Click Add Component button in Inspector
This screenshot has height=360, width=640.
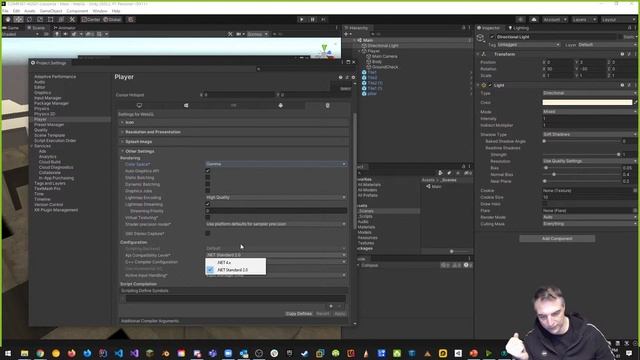click(x=557, y=238)
